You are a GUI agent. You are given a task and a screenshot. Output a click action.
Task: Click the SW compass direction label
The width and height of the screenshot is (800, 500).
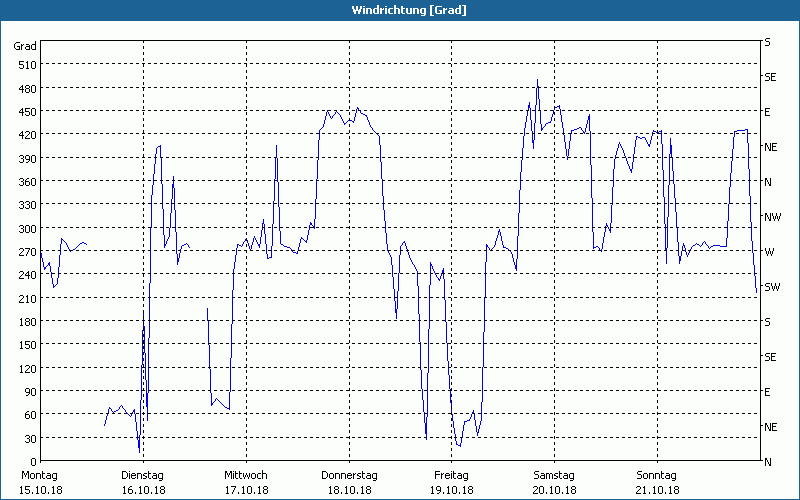(772, 287)
